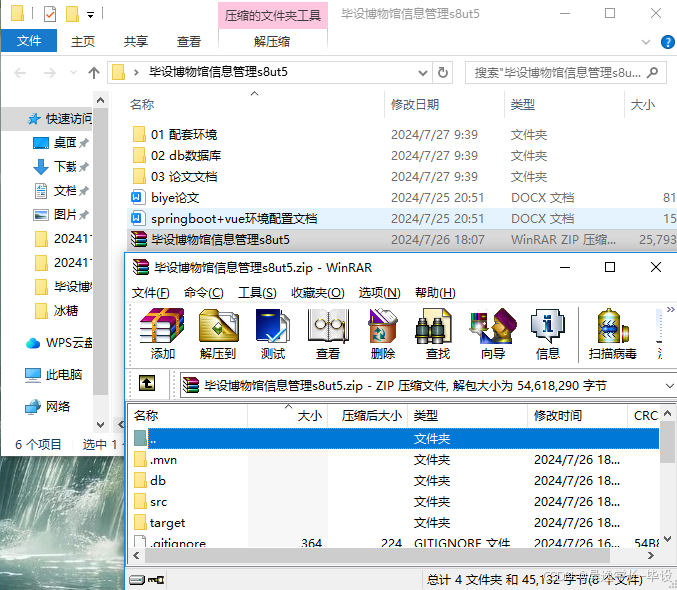Open WinRAR 选项(N) menu
The image size is (677, 590).
[379, 293]
